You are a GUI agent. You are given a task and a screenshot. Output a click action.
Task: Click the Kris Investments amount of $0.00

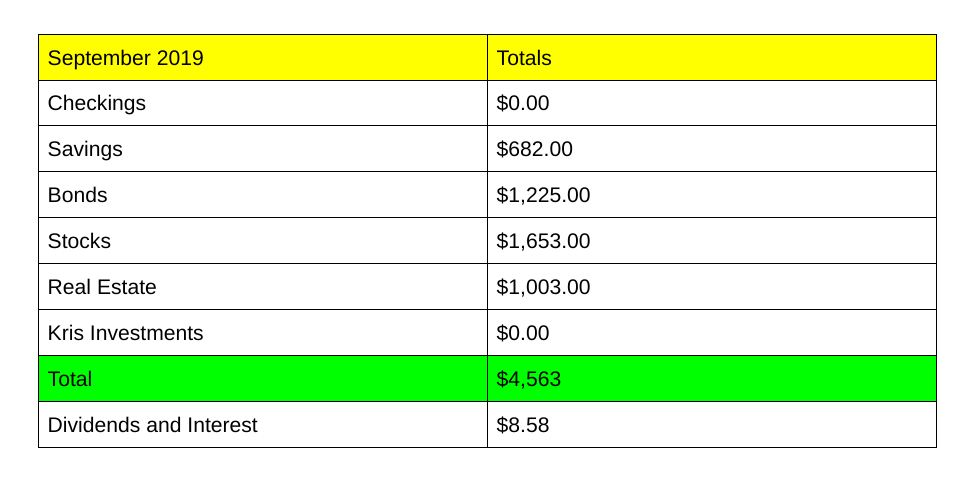pos(523,333)
